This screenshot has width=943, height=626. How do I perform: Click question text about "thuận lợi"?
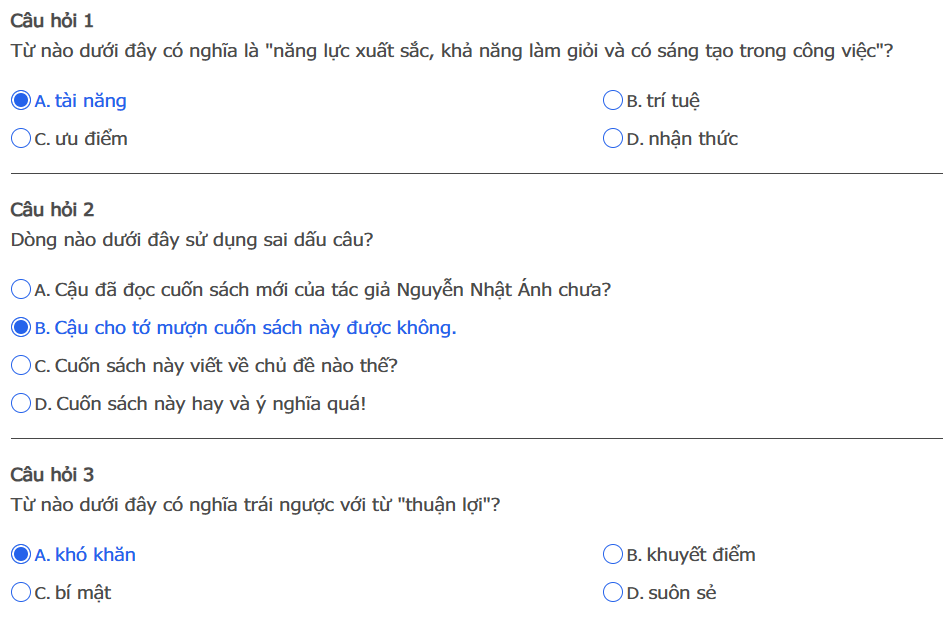(x=255, y=505)
